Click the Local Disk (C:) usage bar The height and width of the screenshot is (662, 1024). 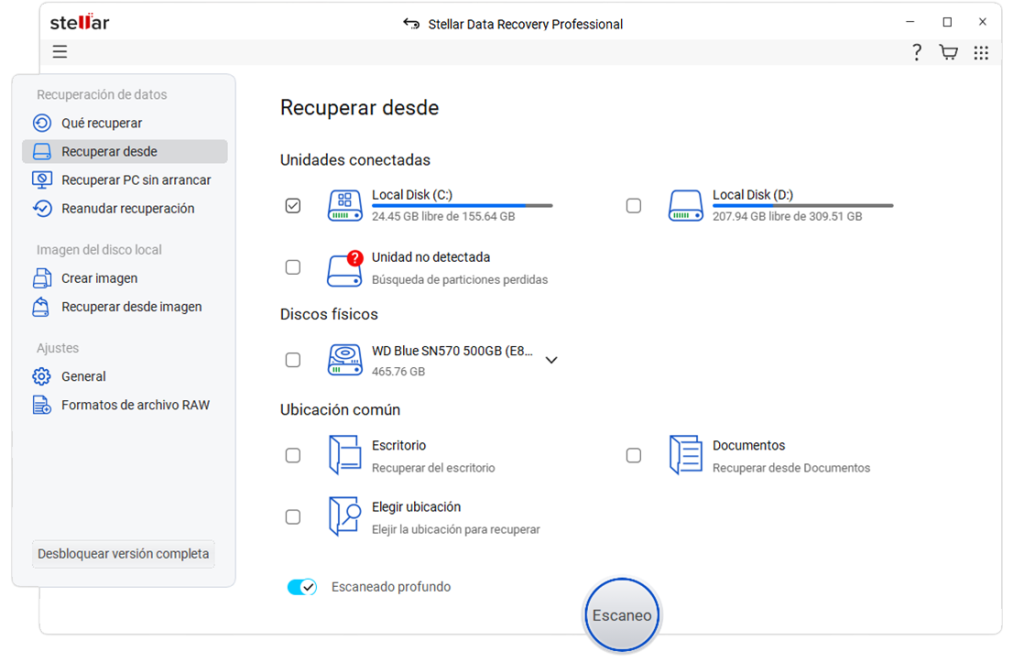pos(462,206)
